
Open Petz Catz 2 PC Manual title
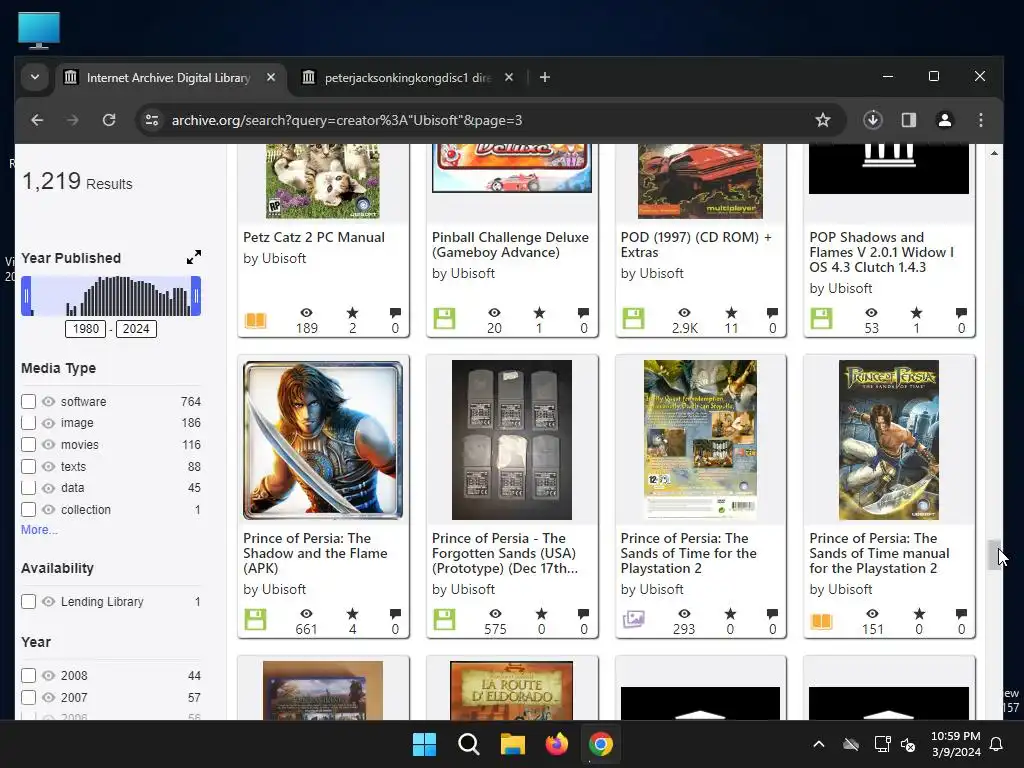pyautogui.click(x=314, y=237)
